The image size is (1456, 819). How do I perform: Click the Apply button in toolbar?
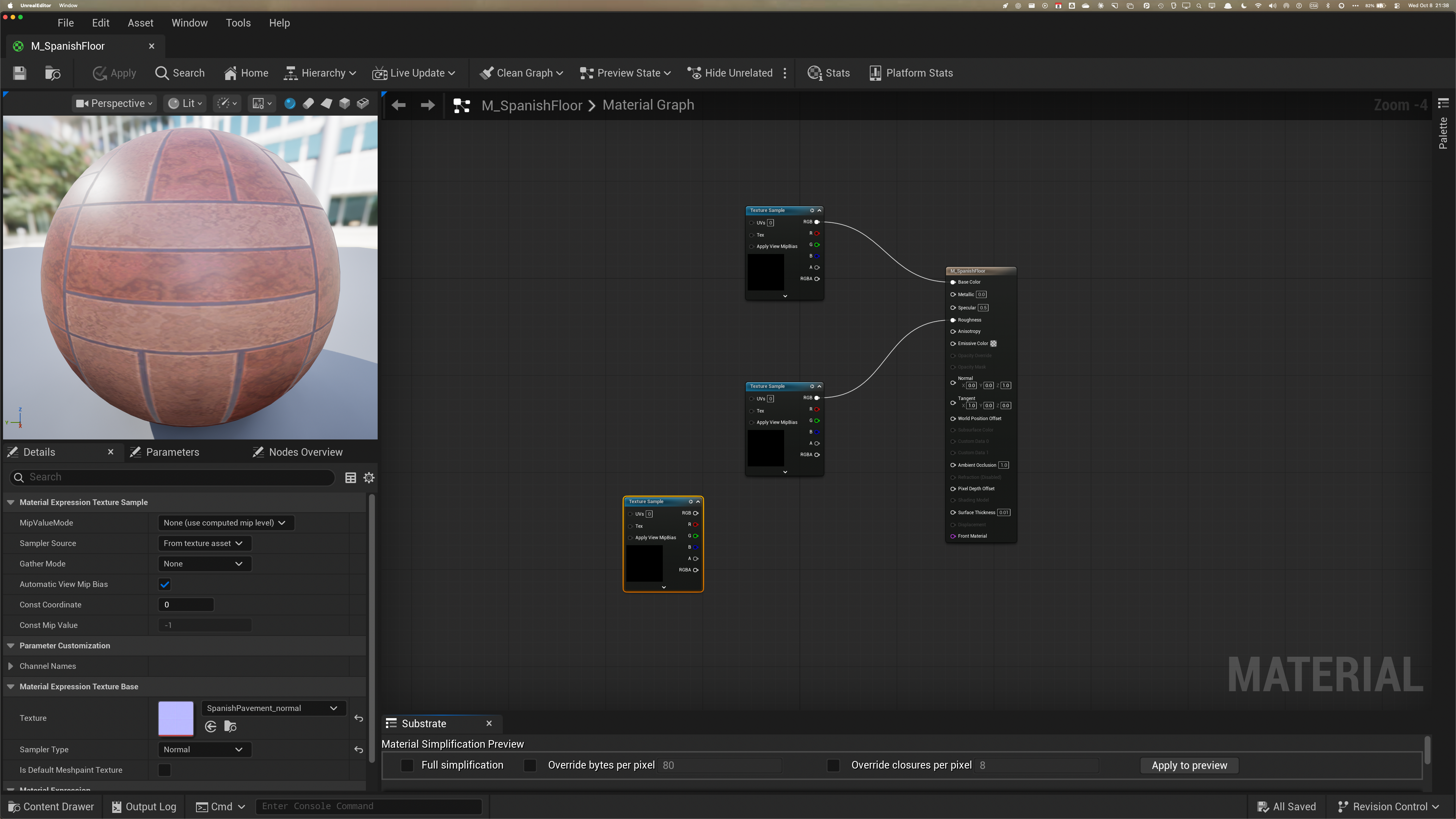point(115,73)
